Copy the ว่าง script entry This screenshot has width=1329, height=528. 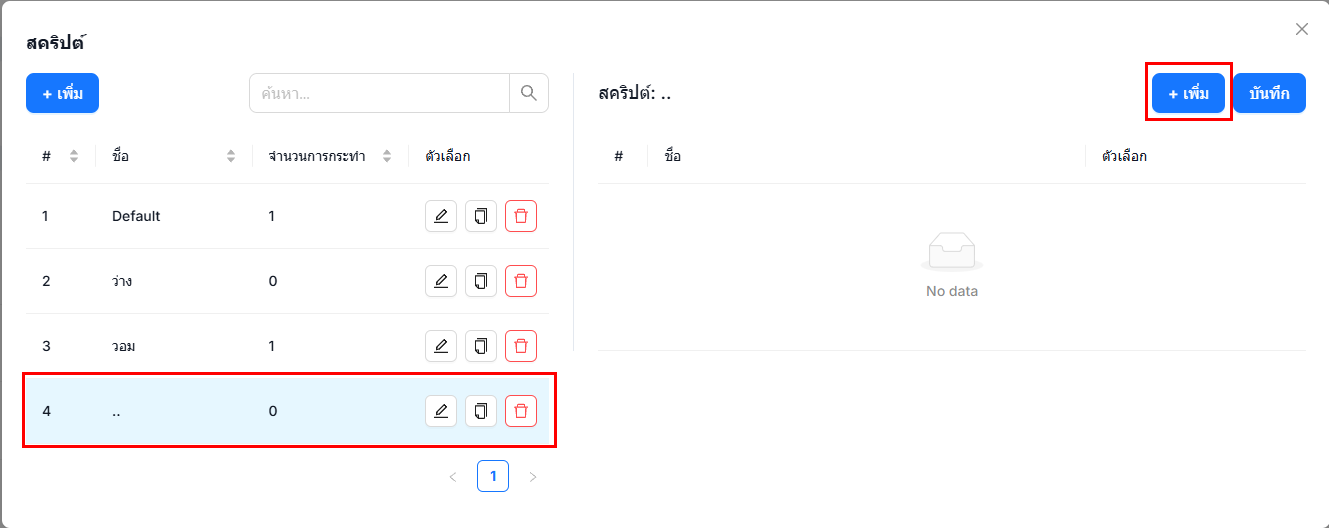(481, 281)
